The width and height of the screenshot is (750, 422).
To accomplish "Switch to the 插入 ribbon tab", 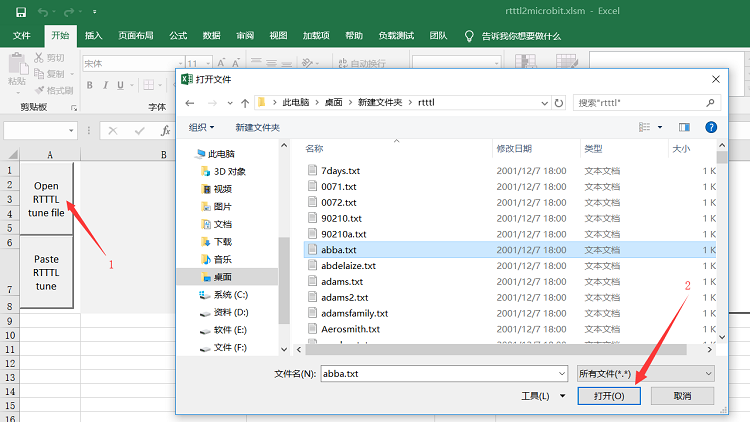I will pyautogui.click(x=94, y=36).
